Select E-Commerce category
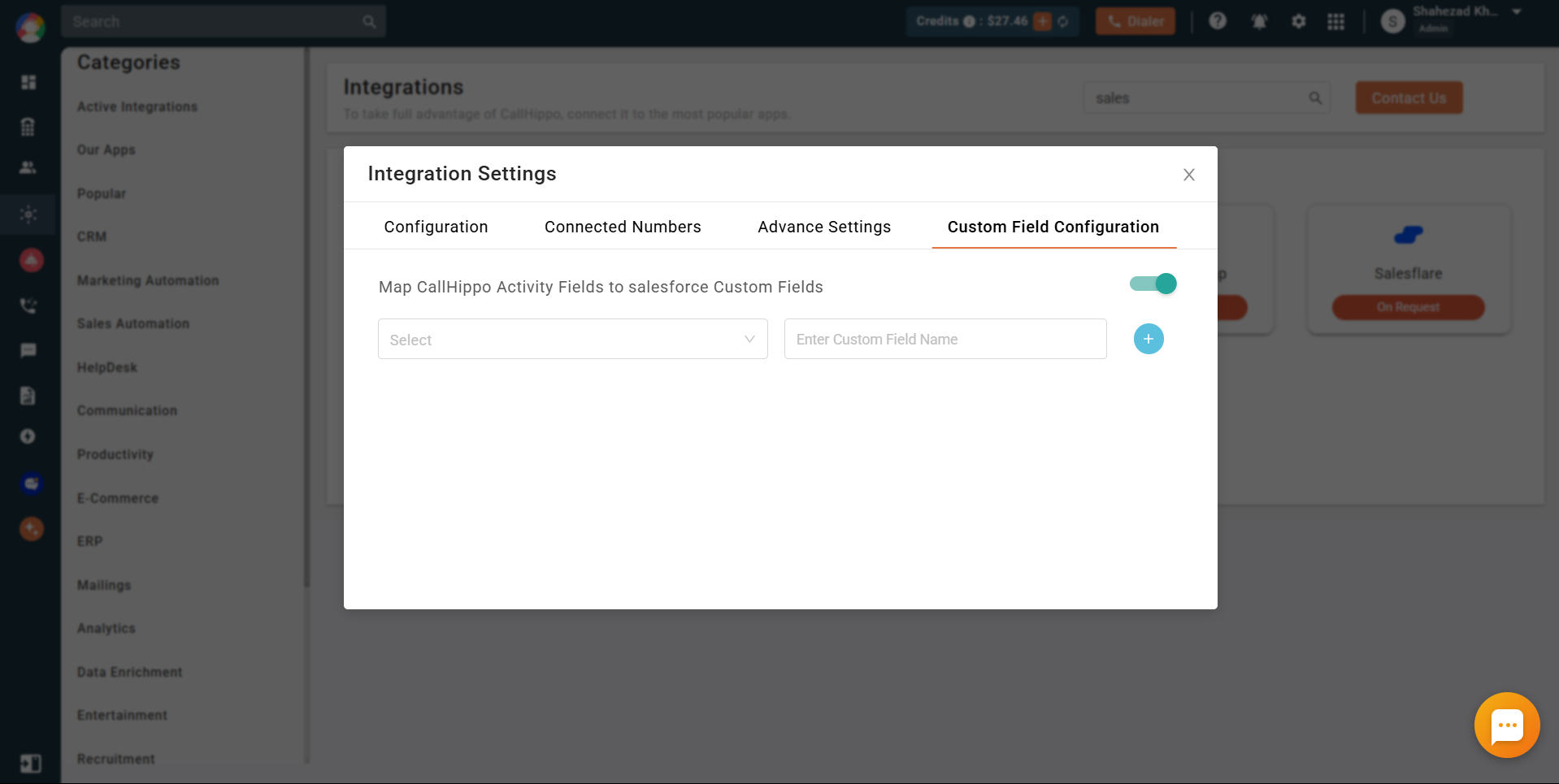Screen dimensions: 1559x784 click(x=118, y=498)
